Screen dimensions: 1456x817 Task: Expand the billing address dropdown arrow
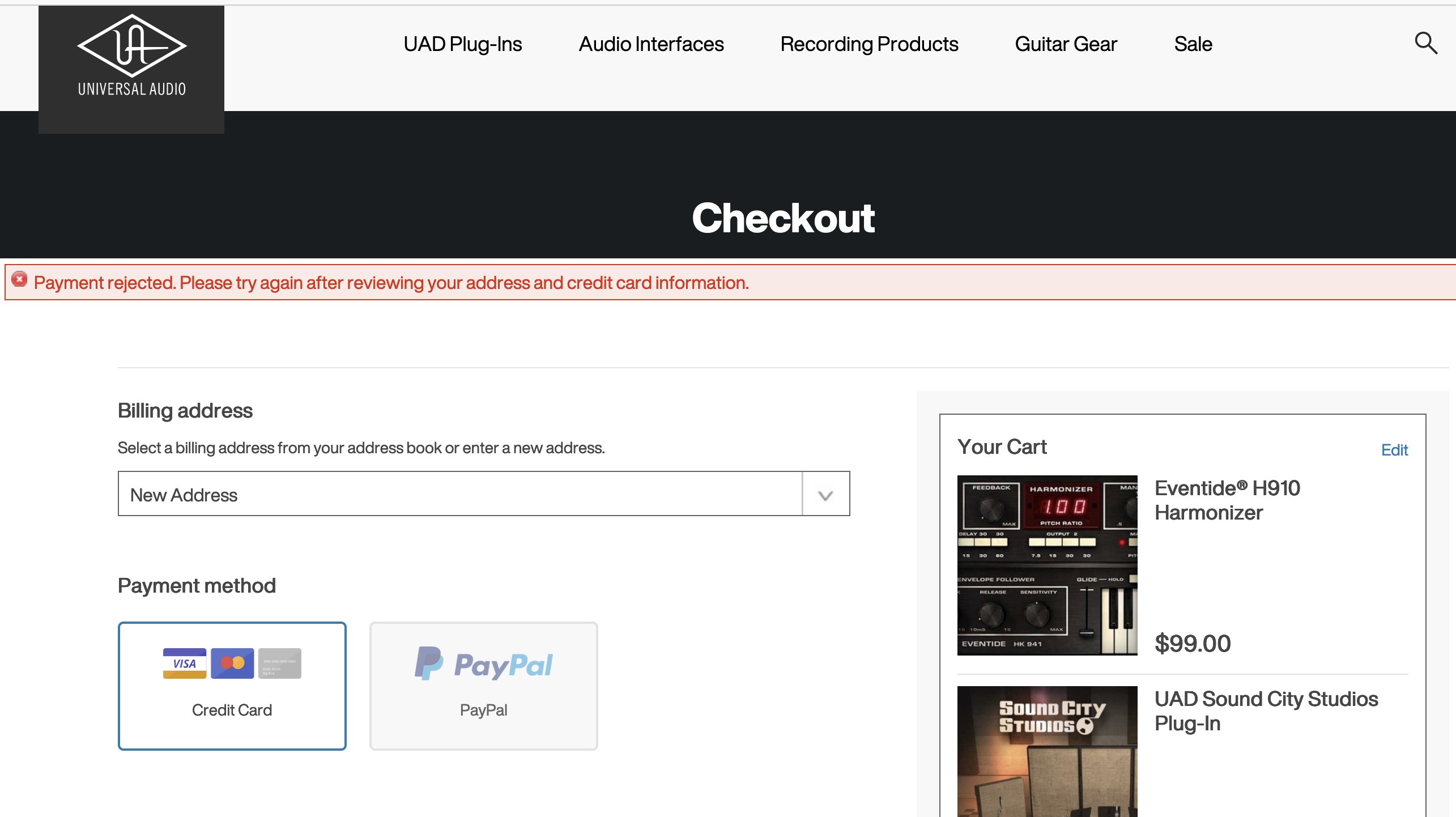(825, 495)
